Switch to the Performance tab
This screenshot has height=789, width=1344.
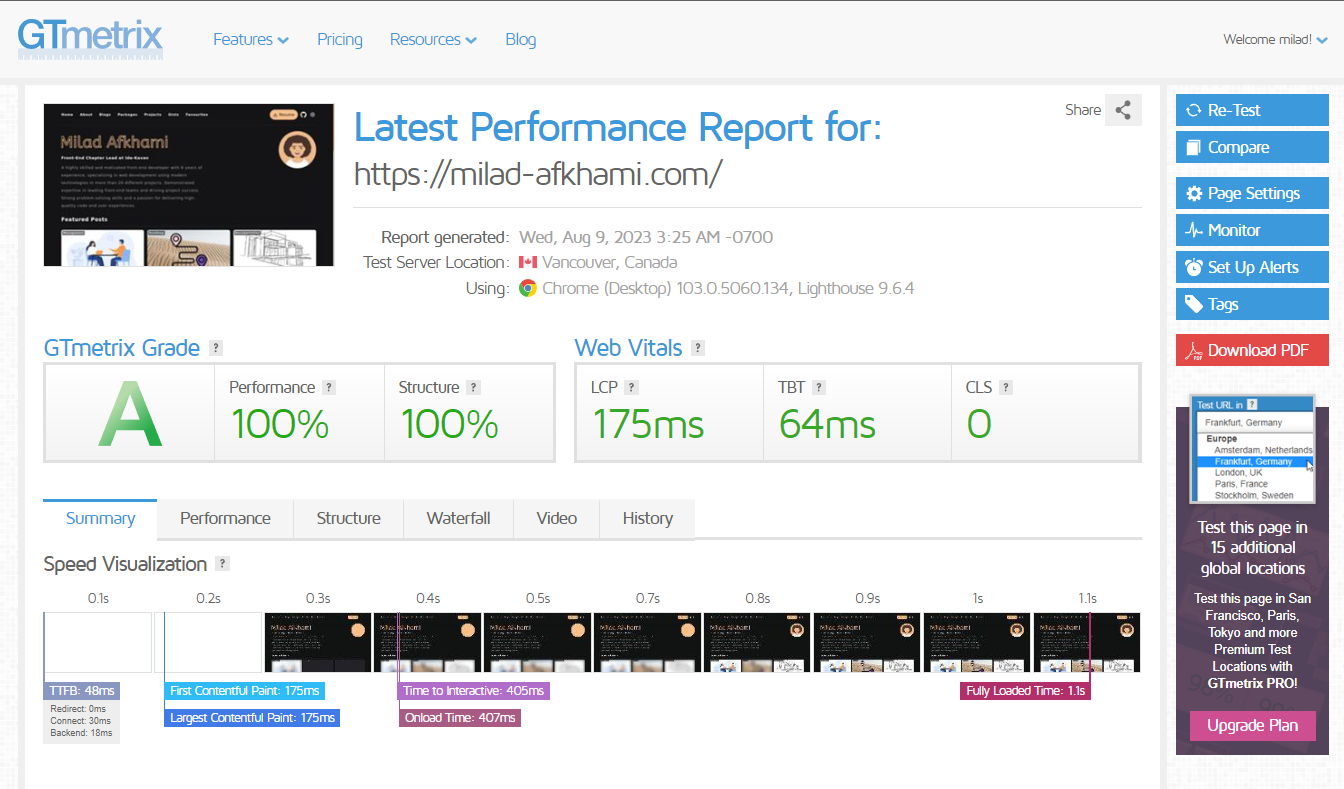click(225, 518)
